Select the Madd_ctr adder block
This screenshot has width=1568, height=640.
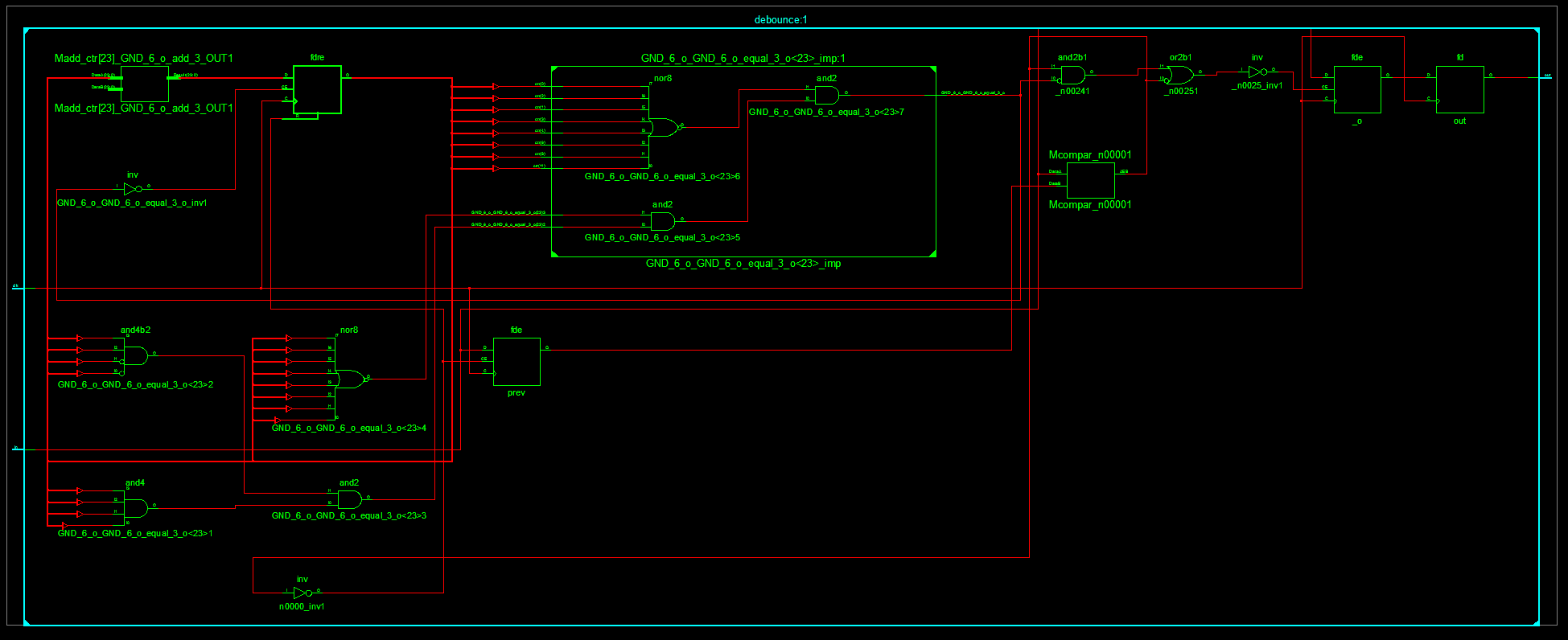coord(145,84)
